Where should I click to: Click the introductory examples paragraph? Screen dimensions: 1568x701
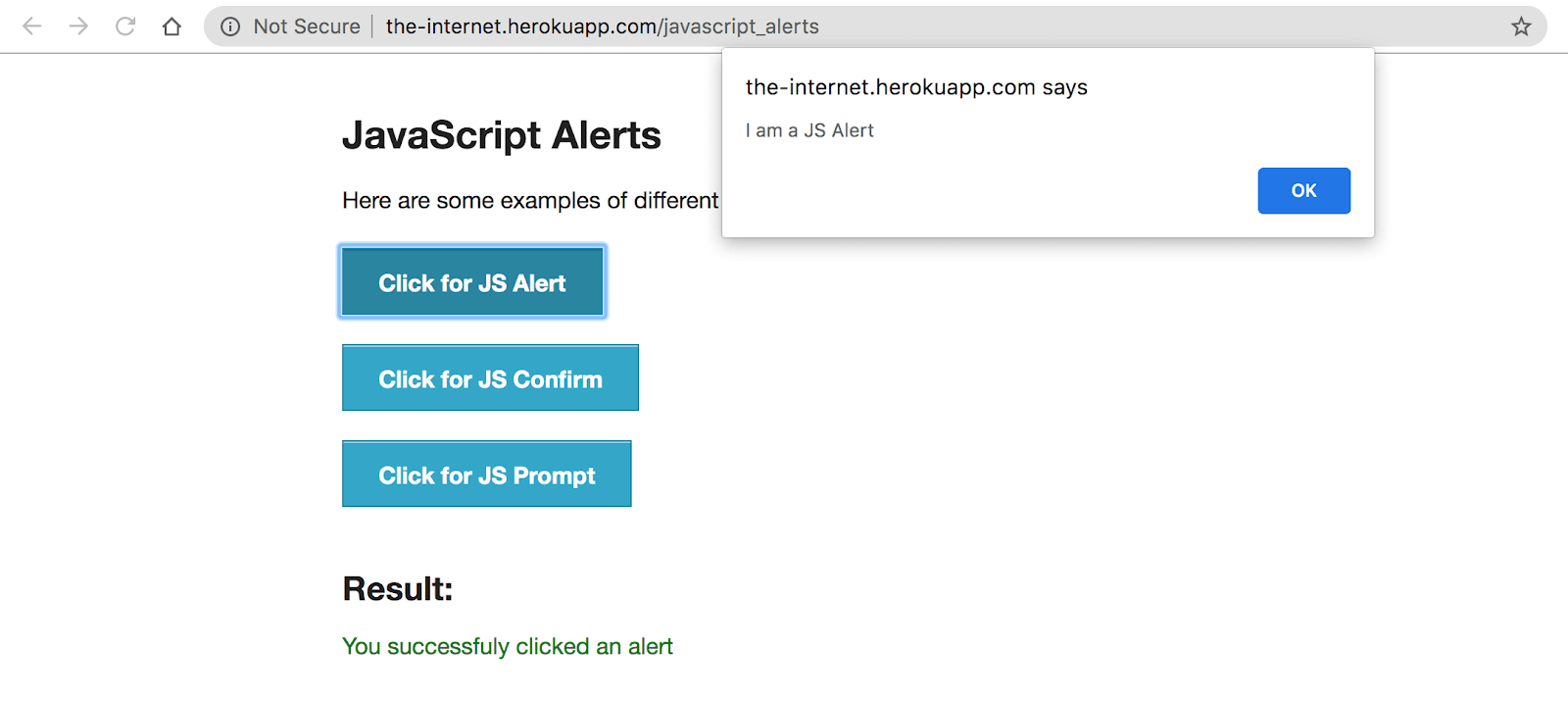pyautogui.click(x=529, y=200)
